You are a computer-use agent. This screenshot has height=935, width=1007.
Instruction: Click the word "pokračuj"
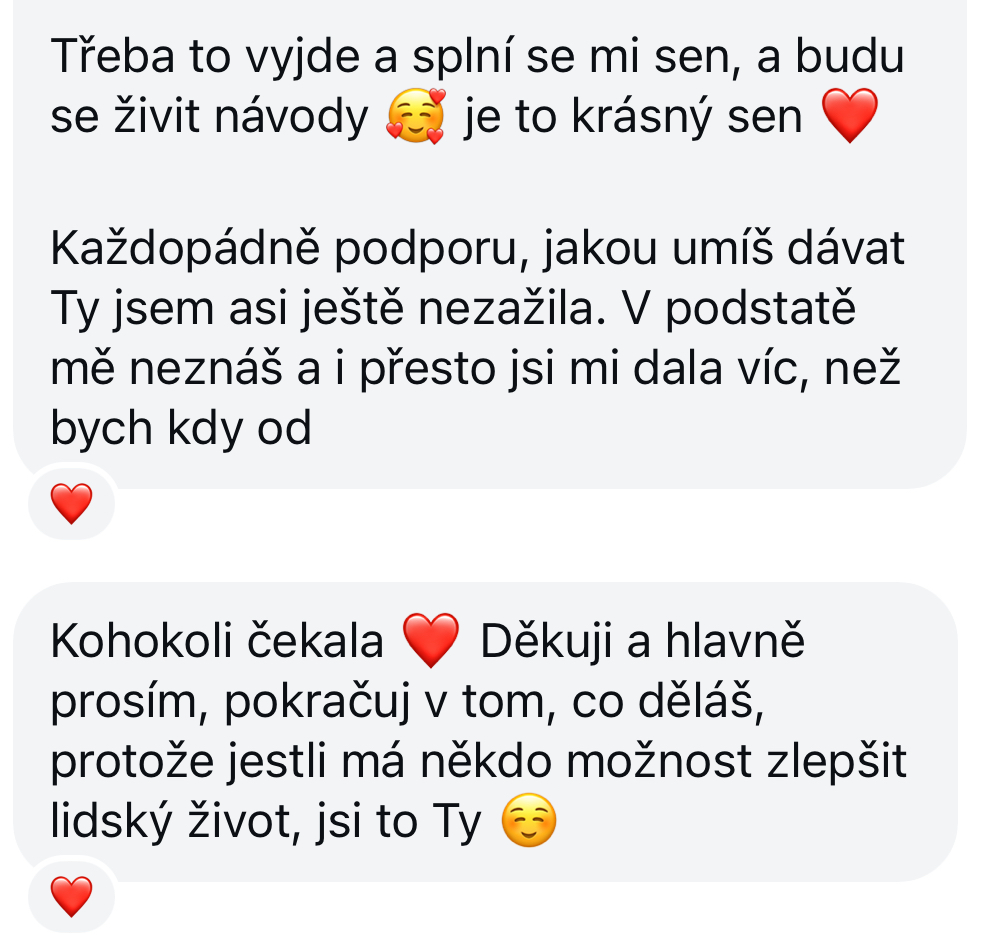[317, 703]
